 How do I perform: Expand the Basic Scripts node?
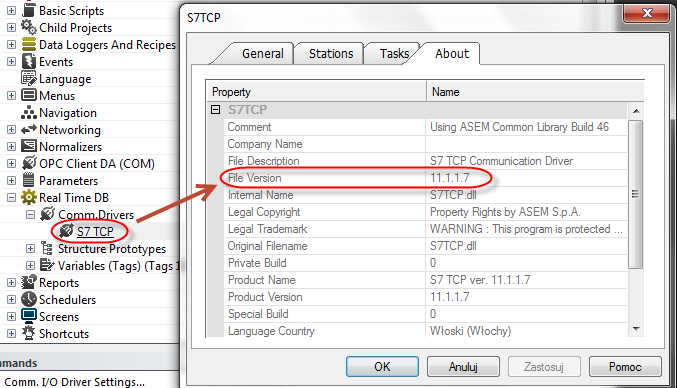(x=12, y=10)
